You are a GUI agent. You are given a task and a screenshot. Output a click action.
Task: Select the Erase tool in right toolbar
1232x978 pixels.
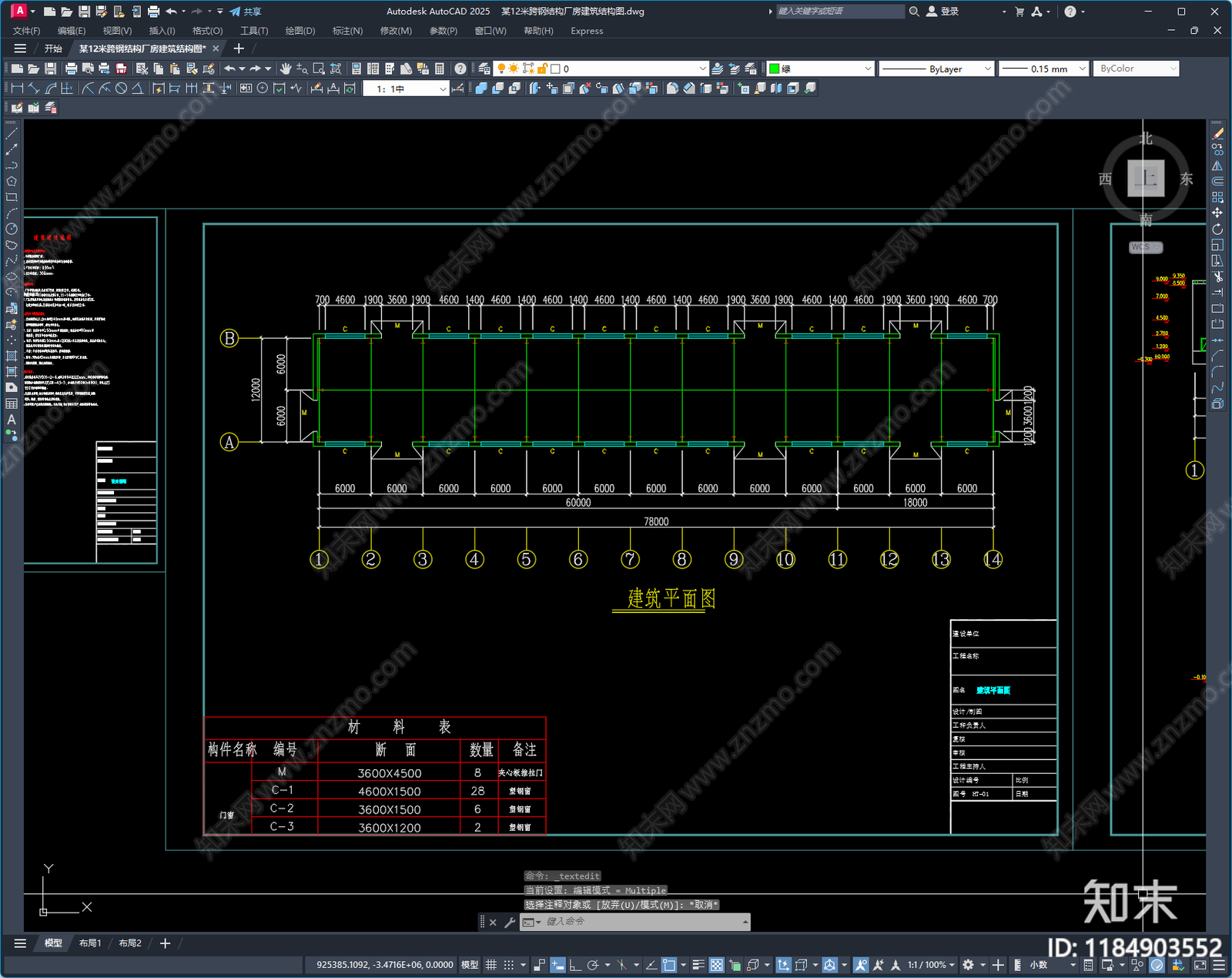tap(1217, 133)
